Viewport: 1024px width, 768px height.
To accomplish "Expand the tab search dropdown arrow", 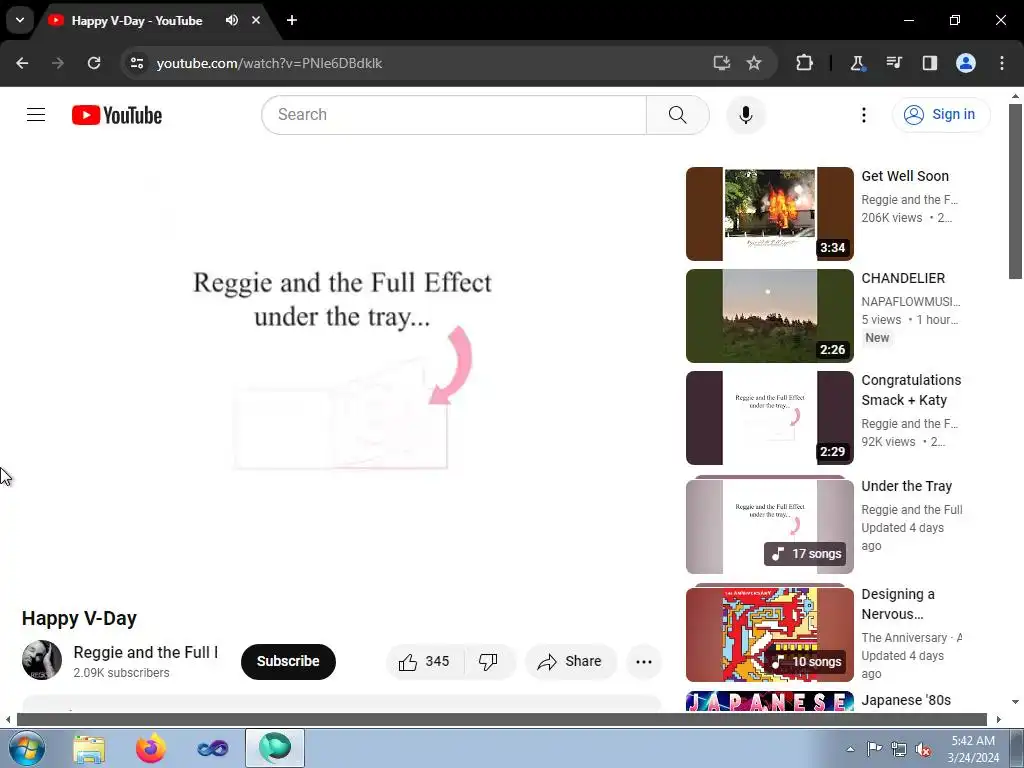I will pyautogui.click(x=20, y=20).
